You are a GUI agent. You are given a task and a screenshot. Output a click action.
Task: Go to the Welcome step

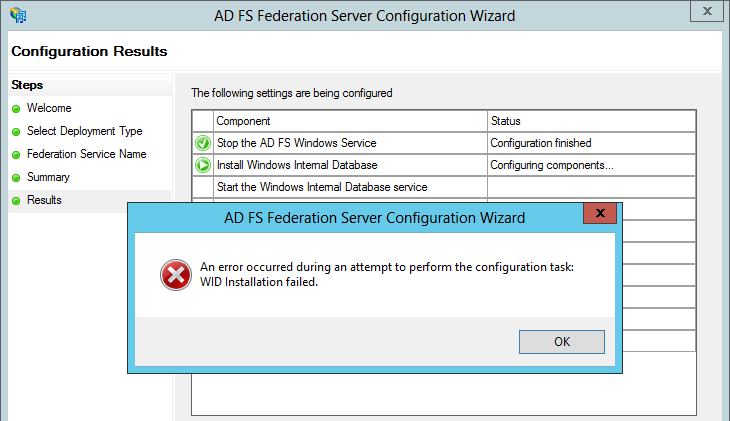(x=49, y=108)
